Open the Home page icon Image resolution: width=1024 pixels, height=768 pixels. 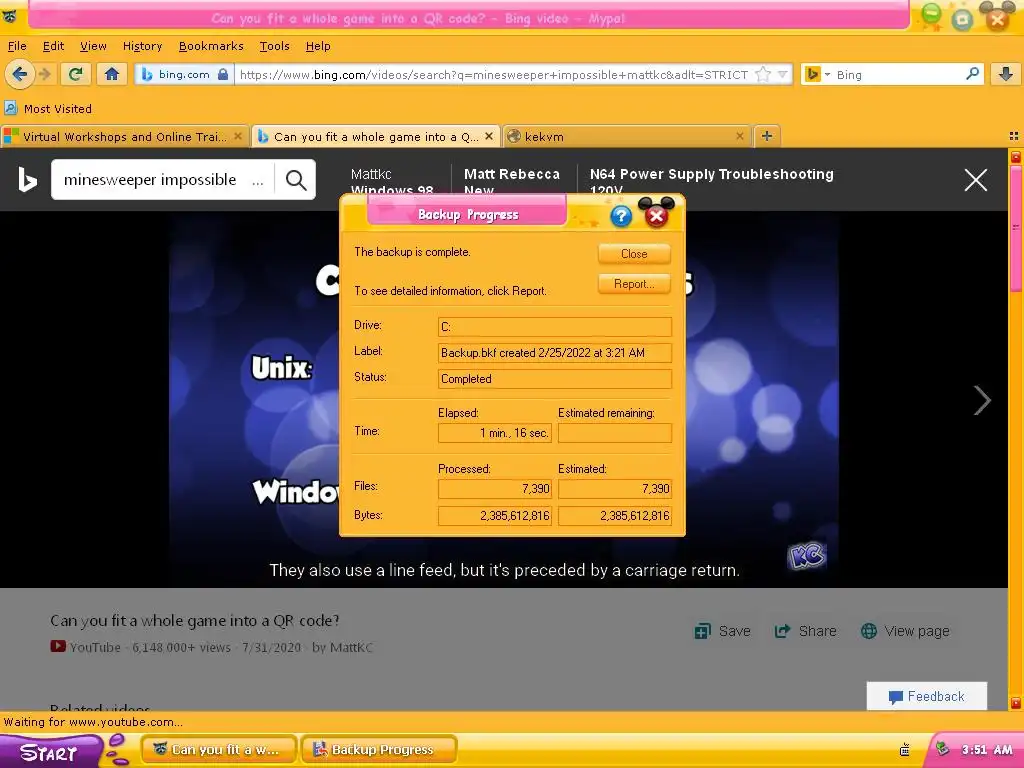point(112,74)
